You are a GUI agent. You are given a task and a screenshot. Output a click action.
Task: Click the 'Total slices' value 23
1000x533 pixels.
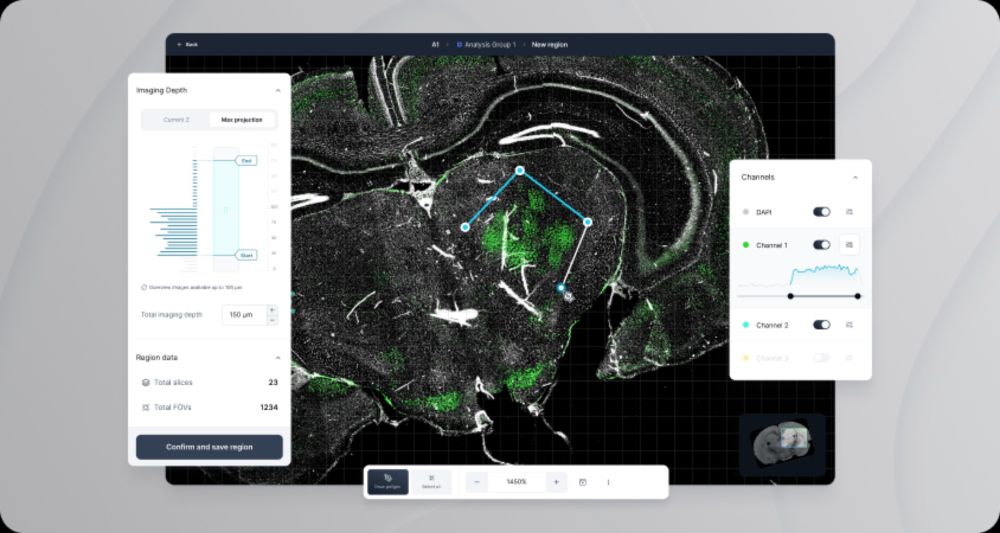coord(274,383)
